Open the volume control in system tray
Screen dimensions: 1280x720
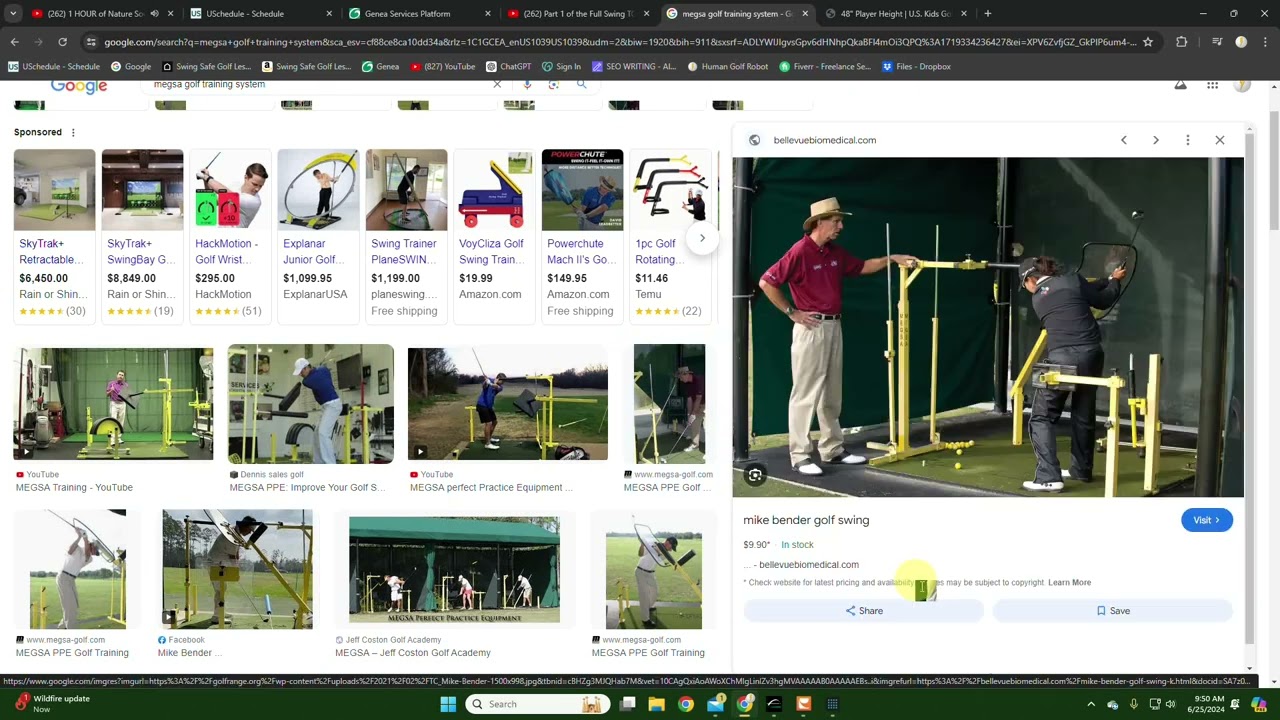pyautogui.click(x=1172, y=704)
